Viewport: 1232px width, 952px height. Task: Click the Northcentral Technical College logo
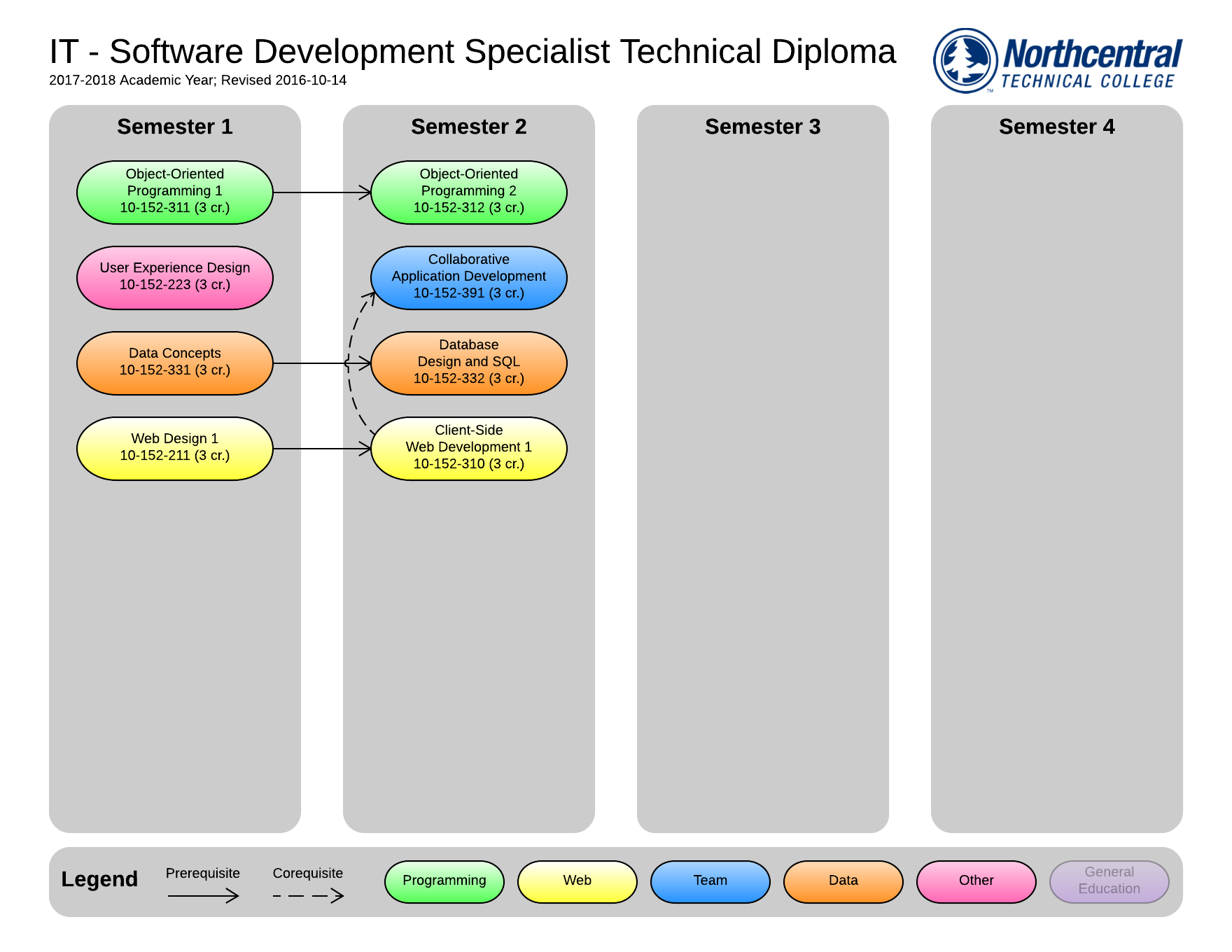click(x=1057, y=61)
